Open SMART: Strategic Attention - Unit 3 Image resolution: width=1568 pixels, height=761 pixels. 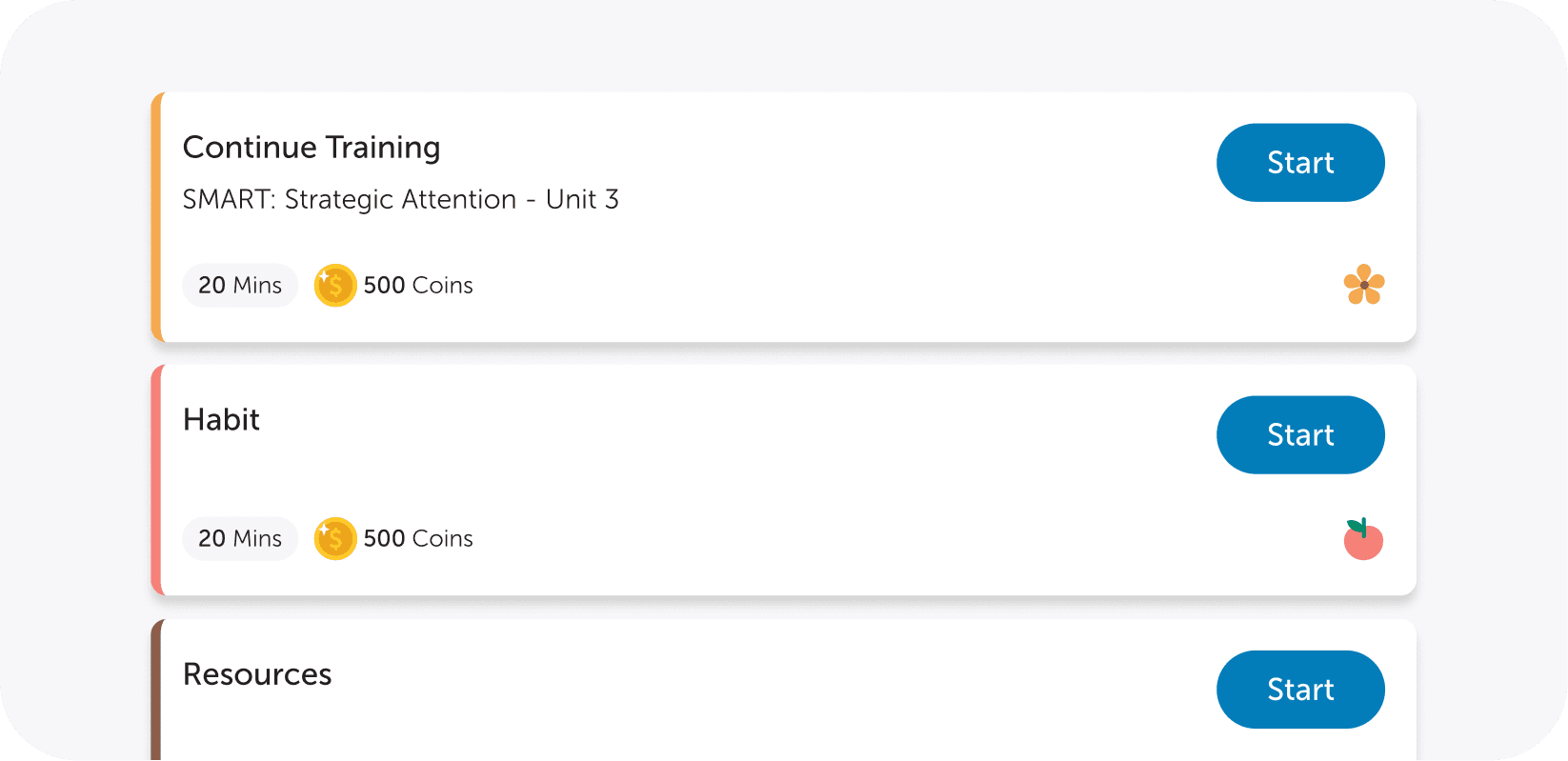tap(401, 200)
